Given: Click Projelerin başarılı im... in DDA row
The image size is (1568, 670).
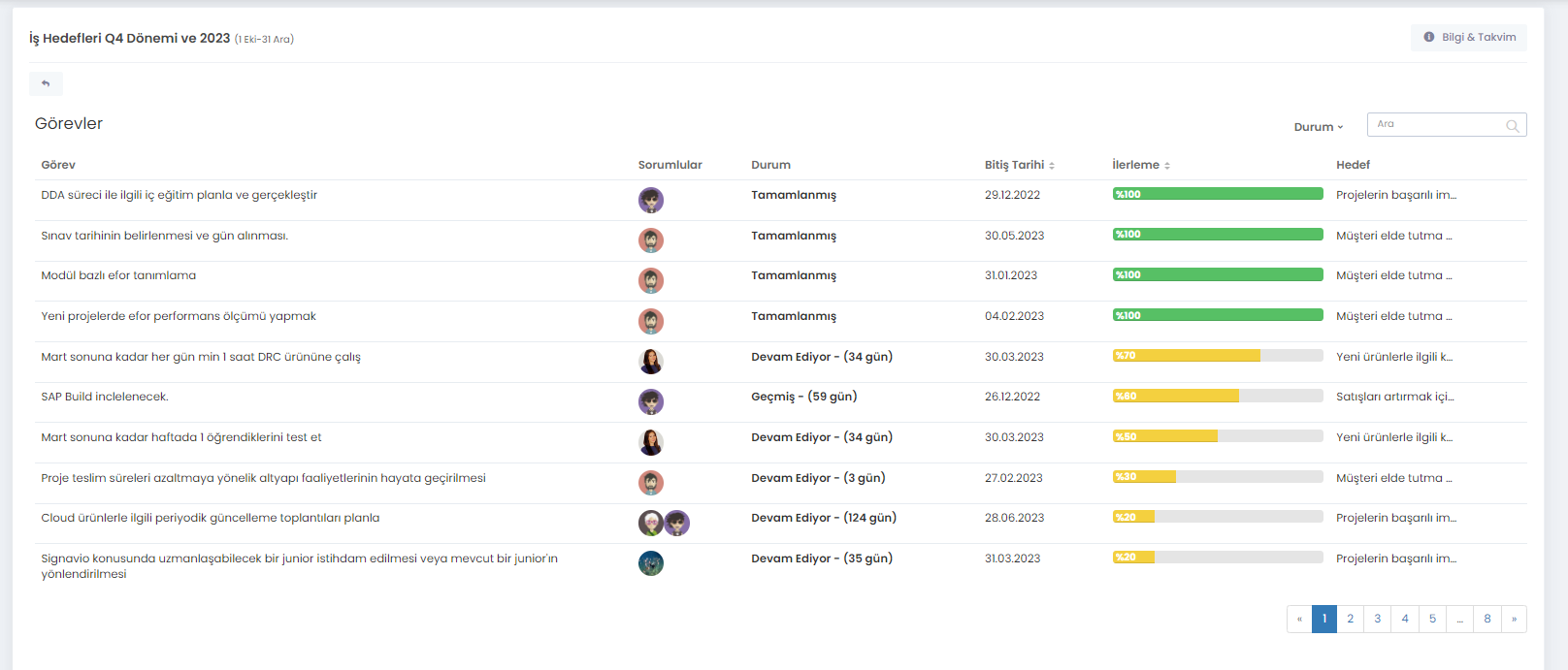Looking at the screenshot, I should coord(1396,195).
